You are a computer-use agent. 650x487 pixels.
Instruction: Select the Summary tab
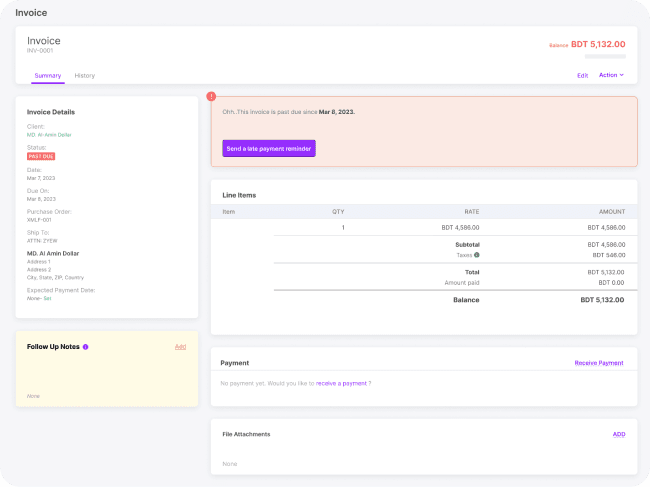click(x=48, y=76)
